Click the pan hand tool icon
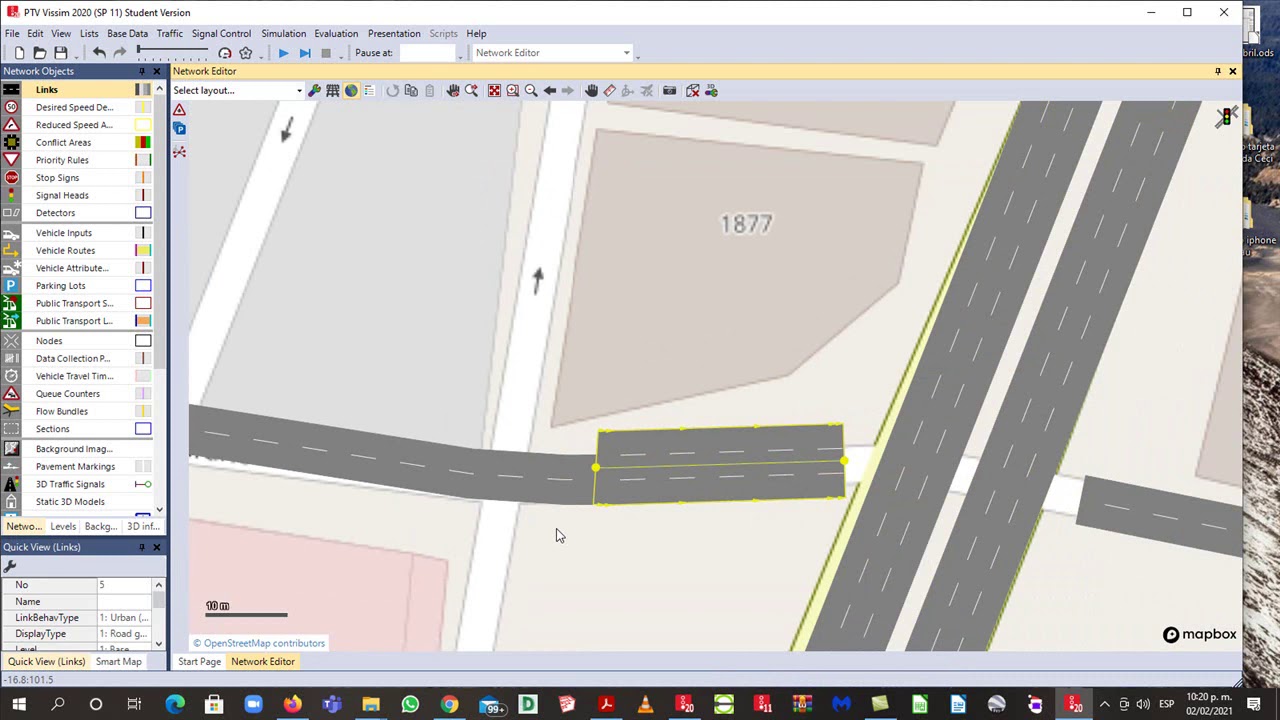Viewport: 1280px width, 720px height. coord(591,91)
